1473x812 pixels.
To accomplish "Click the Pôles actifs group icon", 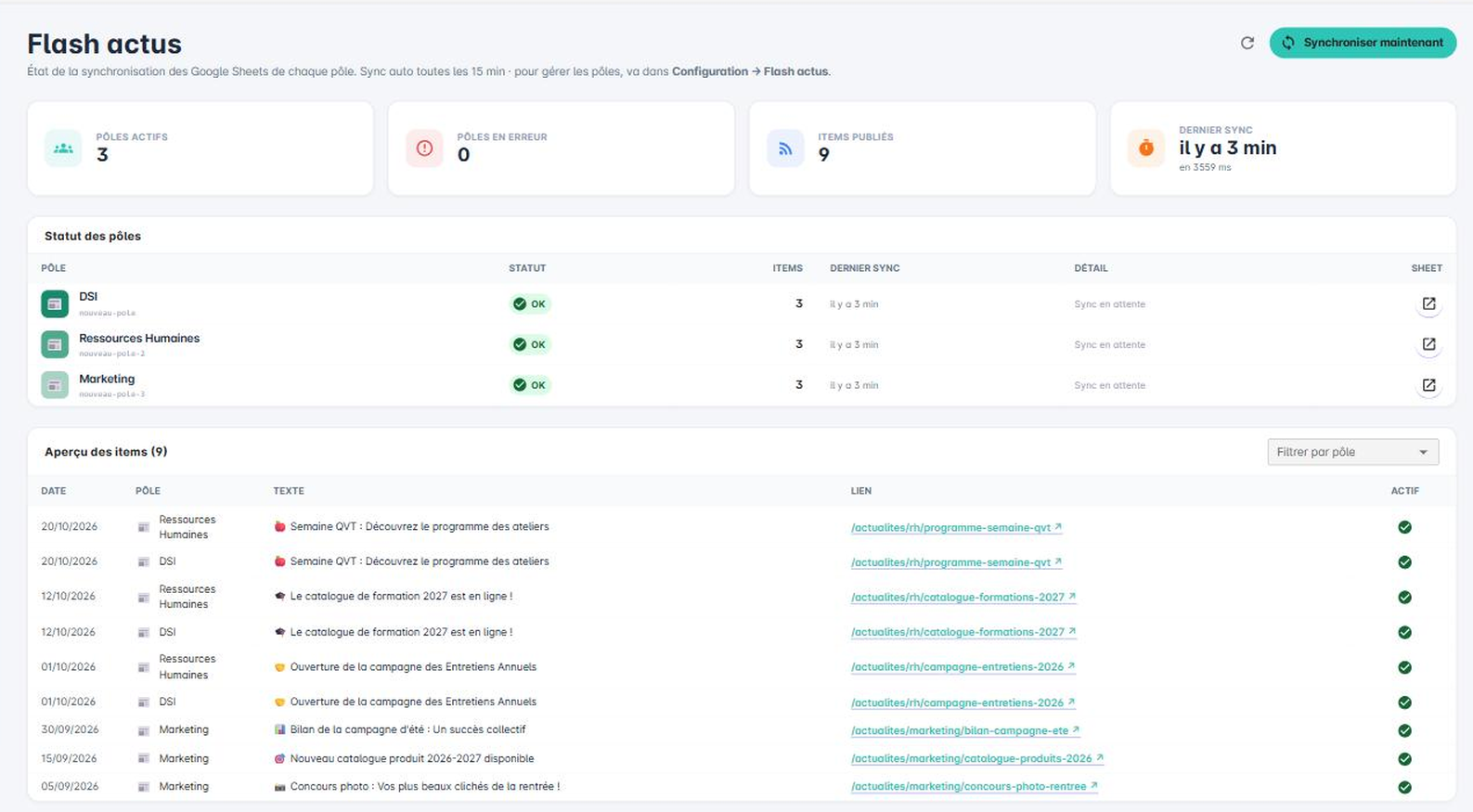I will tap(63, 148).
